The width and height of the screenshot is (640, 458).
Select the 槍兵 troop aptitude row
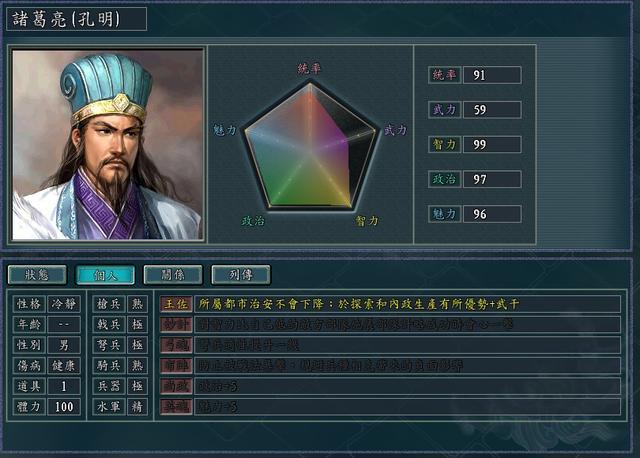pos(120,304)
